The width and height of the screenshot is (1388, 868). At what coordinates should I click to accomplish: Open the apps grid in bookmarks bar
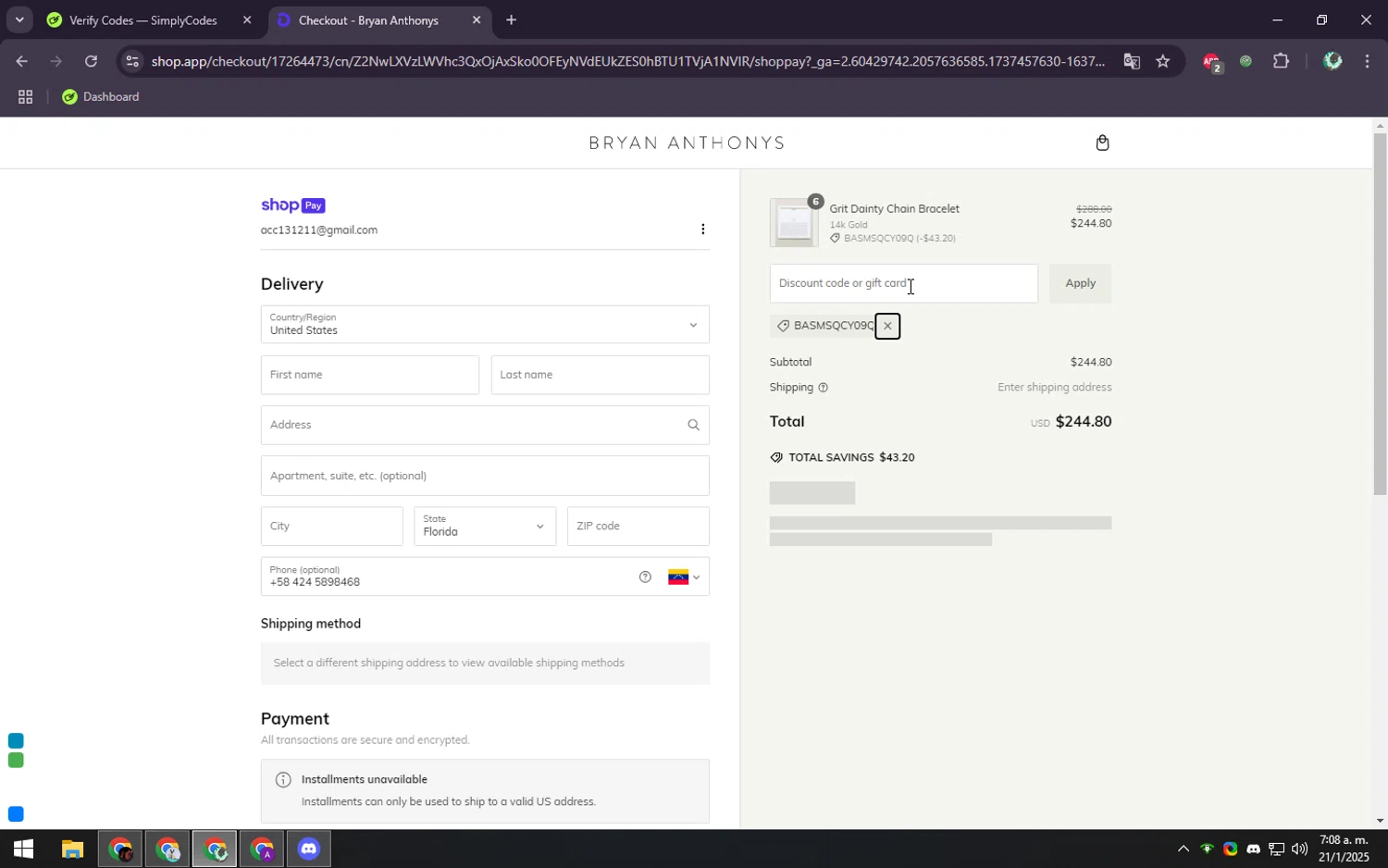pyautogui.click(x=25, y=97)
